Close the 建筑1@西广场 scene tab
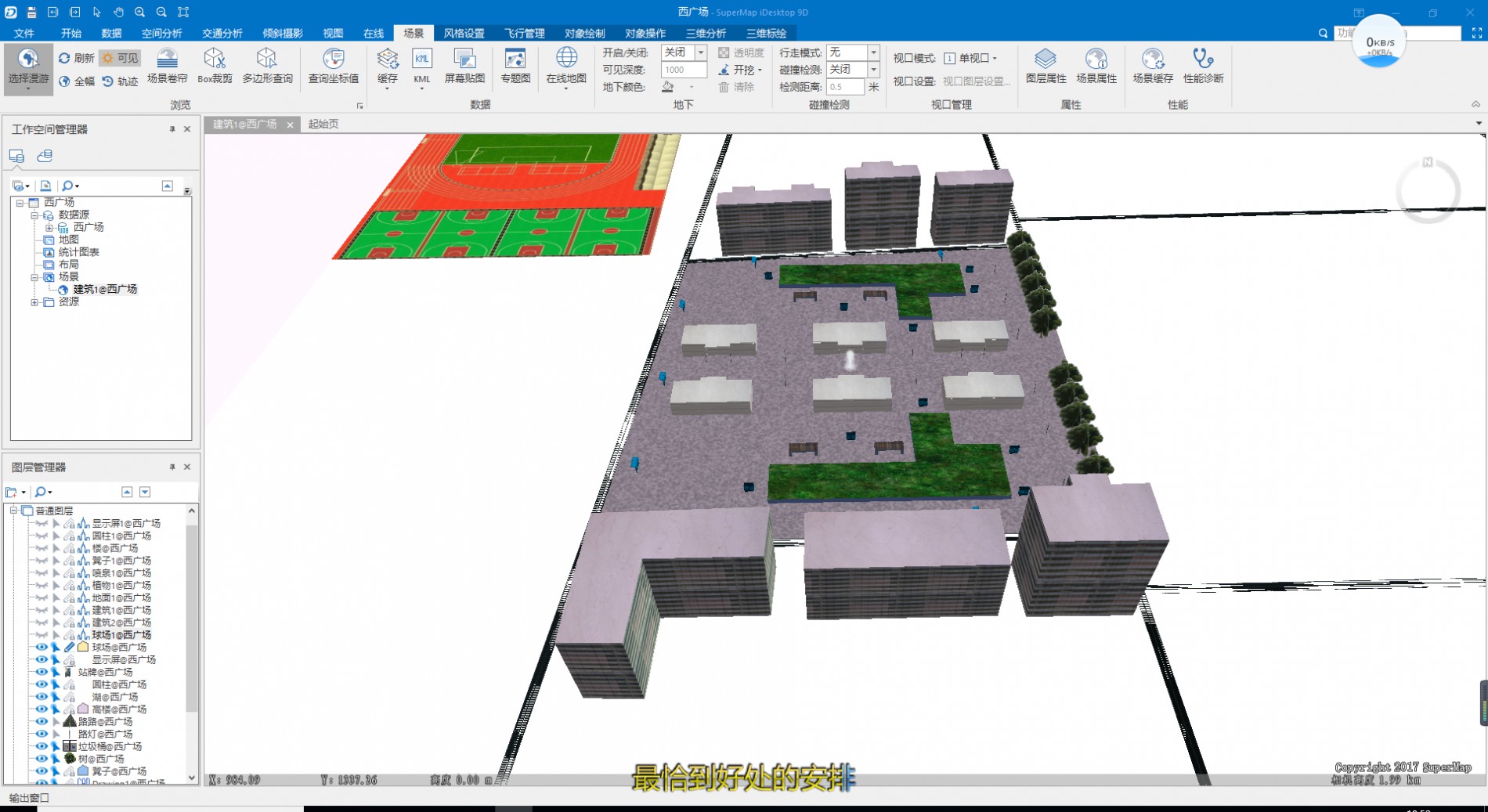Viewport: 1488px width, 812px height. click(290, 125)
